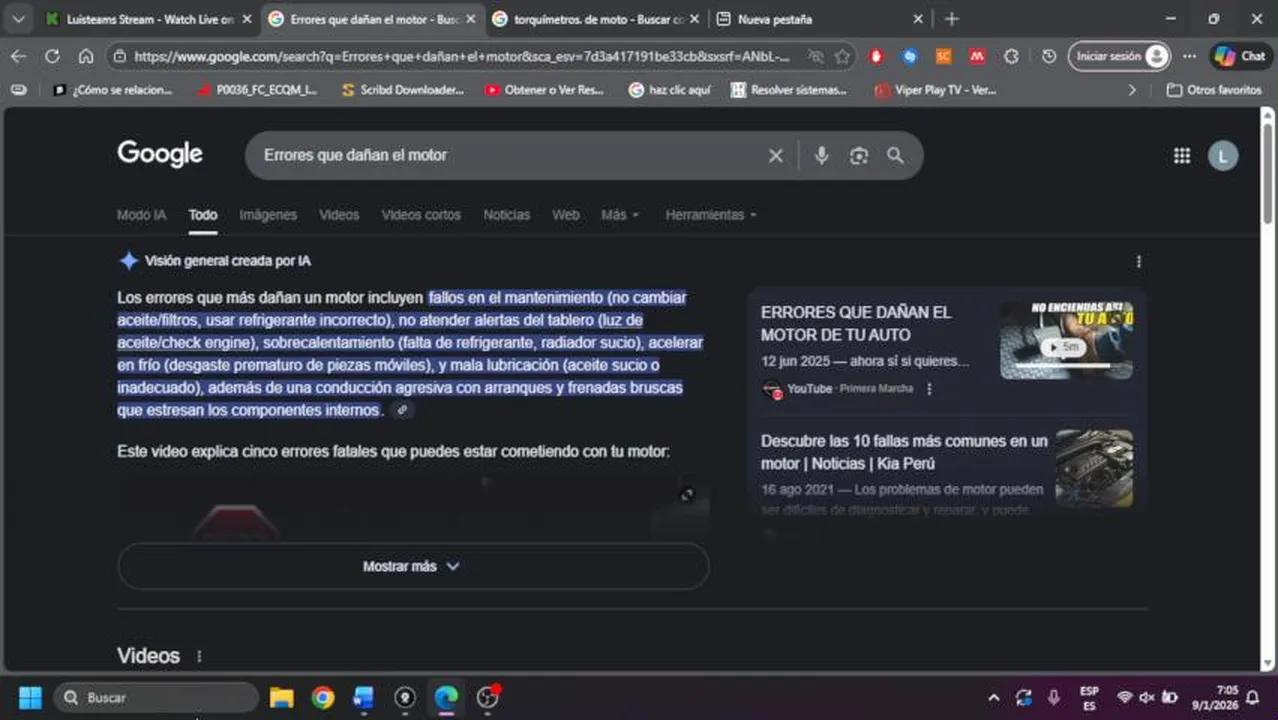Copy link icon after the AI overview paragraph
This screenshot has height=720, width=1278.
(402, 410)
